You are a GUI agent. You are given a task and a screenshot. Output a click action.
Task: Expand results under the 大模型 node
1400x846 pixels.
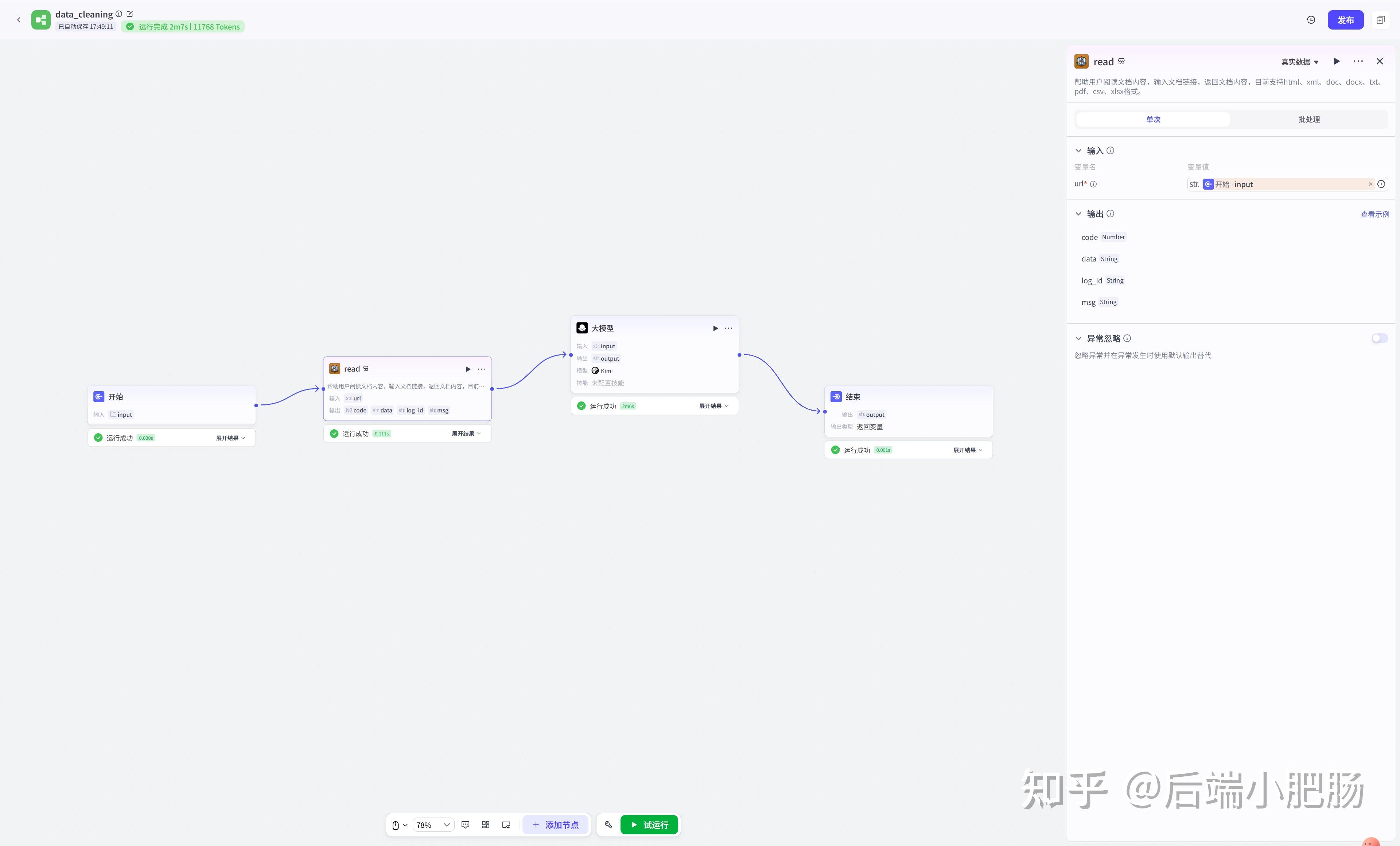(713, 406)
